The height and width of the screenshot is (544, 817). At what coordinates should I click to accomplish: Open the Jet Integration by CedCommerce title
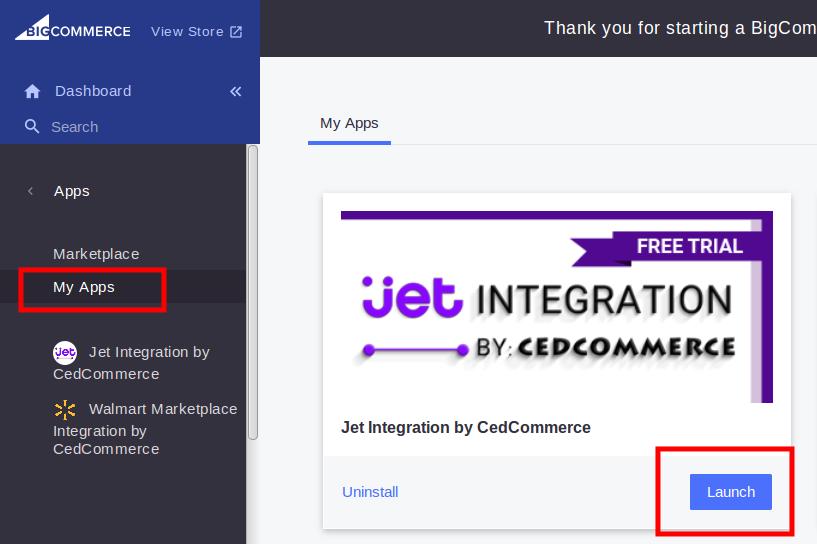coord(466,427)
